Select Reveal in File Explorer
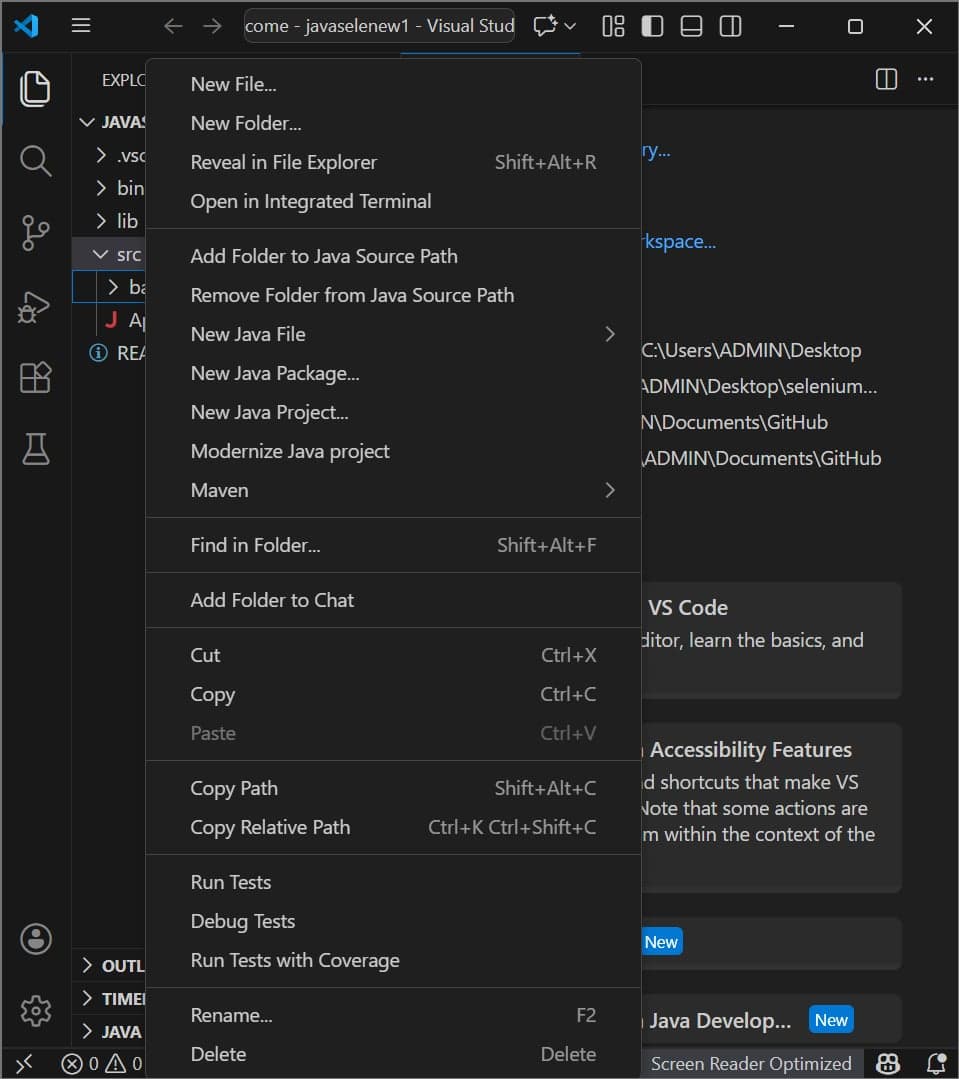 pos(394,162)
